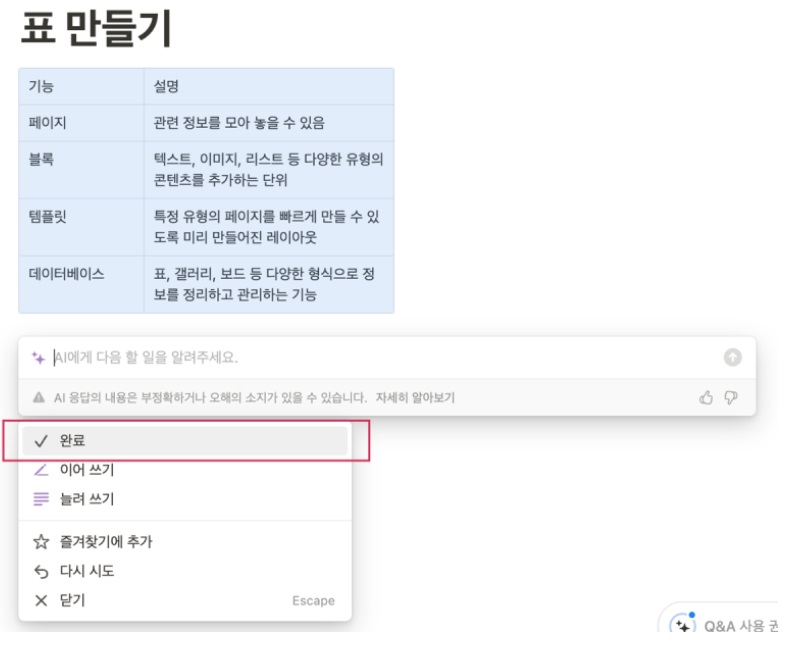Click the pencil icon beside 이어 쓰기
Image resolution: width=792 pixels, height=647 pixels.
point(41,470)
